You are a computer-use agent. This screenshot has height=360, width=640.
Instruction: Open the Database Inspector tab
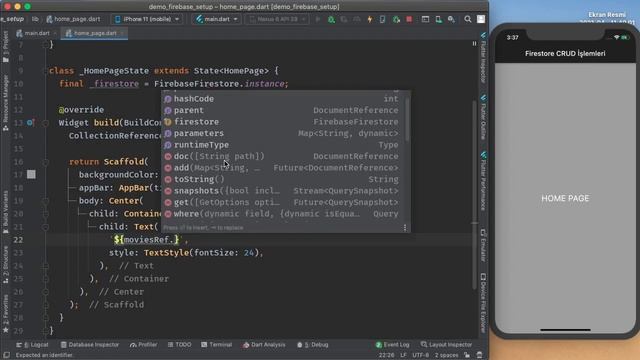click(89, 345)
